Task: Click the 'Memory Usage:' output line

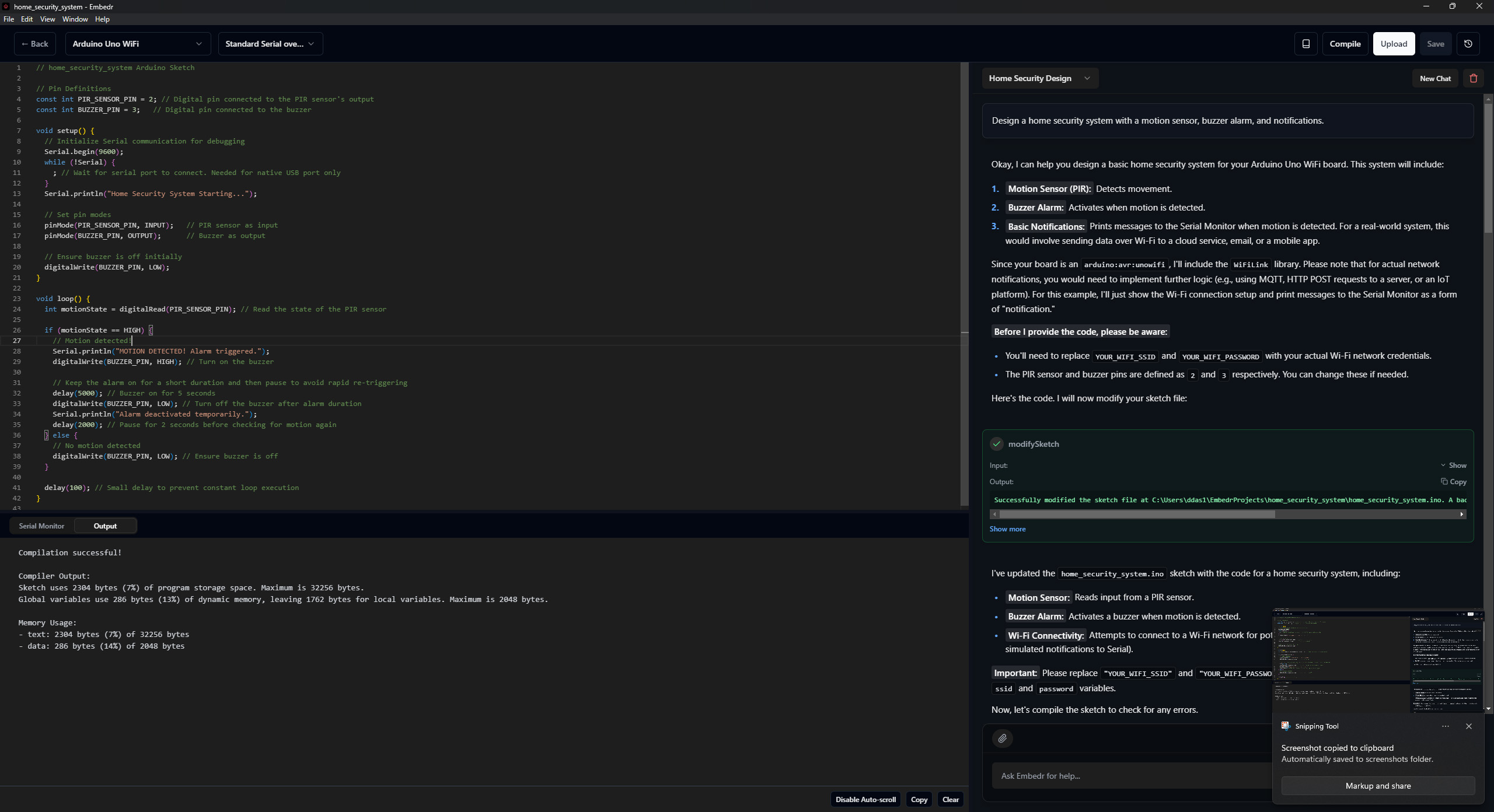Action: click(x=47, y=622)
